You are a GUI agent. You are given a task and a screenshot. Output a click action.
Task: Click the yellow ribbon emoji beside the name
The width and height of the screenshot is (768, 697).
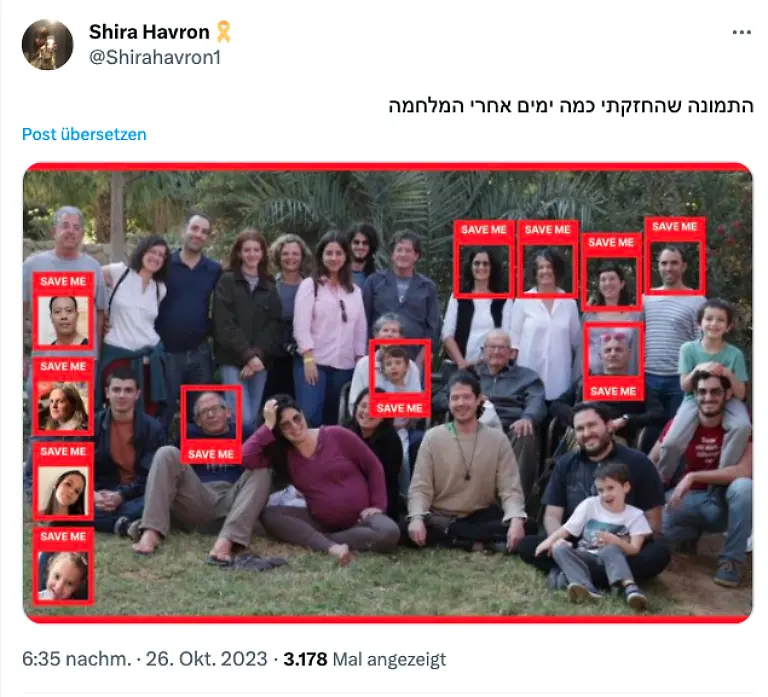point(224,32)
